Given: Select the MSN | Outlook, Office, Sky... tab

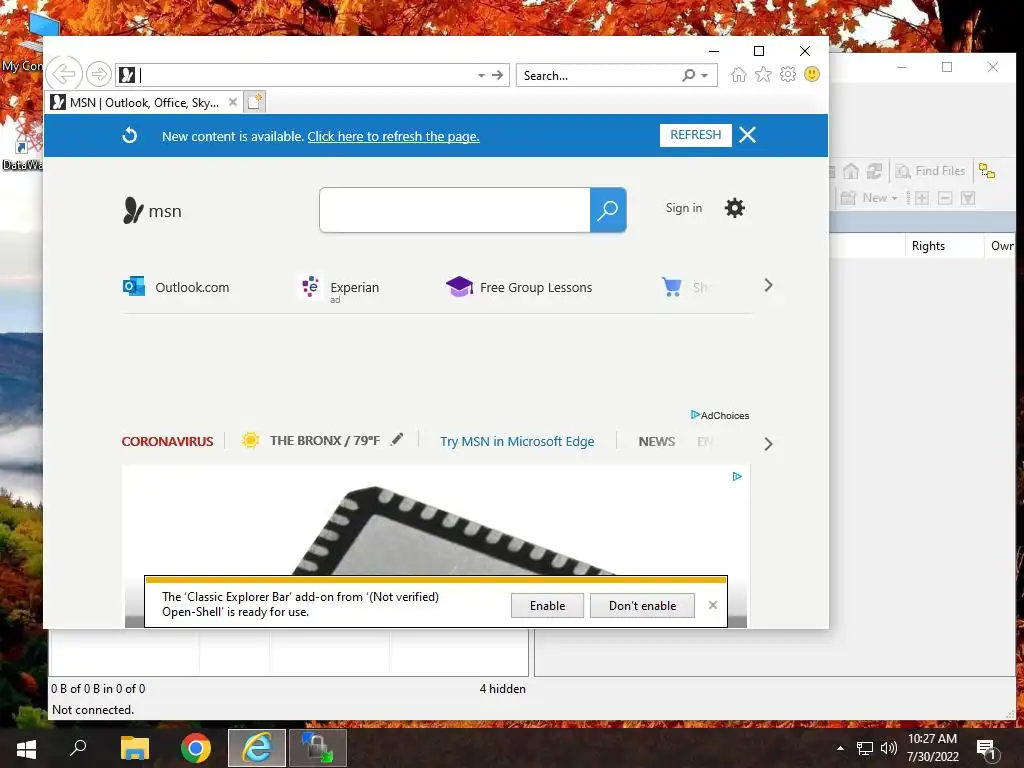Looking at the screenshot, I should (x=144, y=103).
